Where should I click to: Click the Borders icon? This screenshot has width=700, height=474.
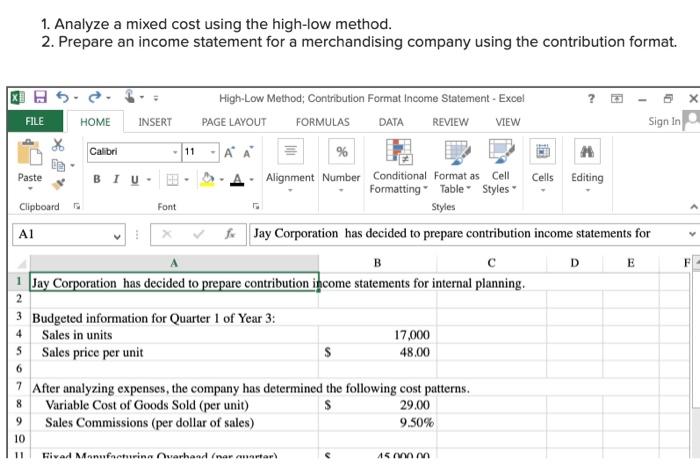tap(172, 180)
